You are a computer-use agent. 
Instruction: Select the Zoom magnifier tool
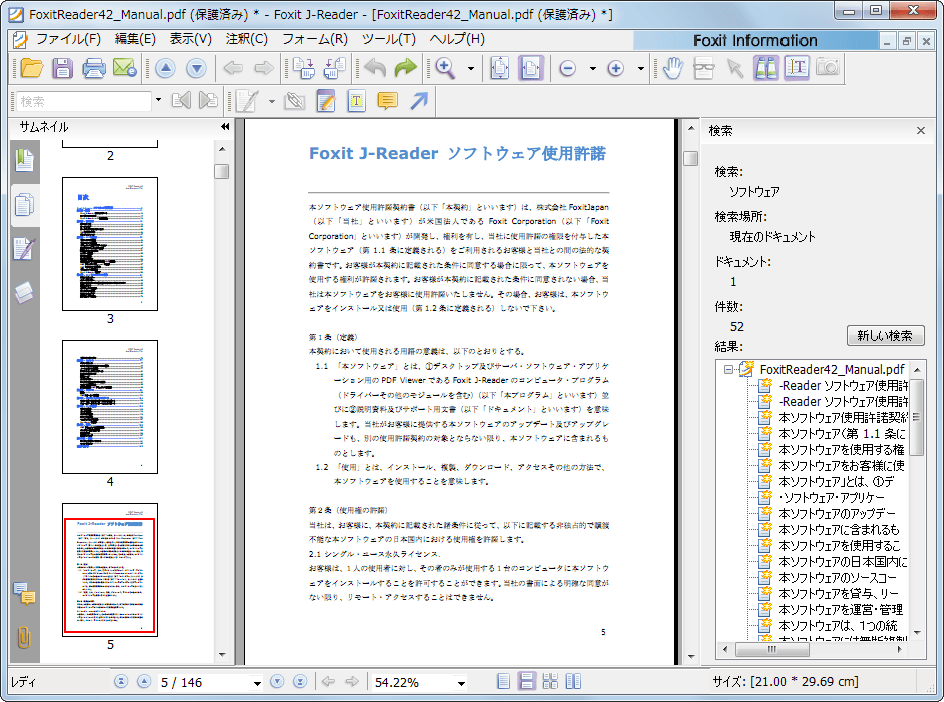(x=446, y=68)
